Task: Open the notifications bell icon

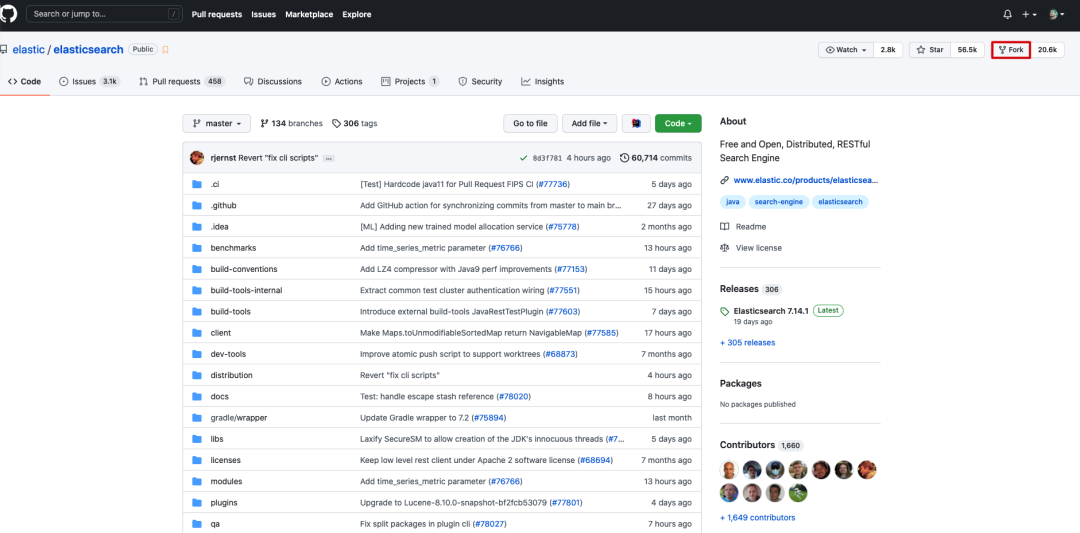Action: tap(1008, 14)
